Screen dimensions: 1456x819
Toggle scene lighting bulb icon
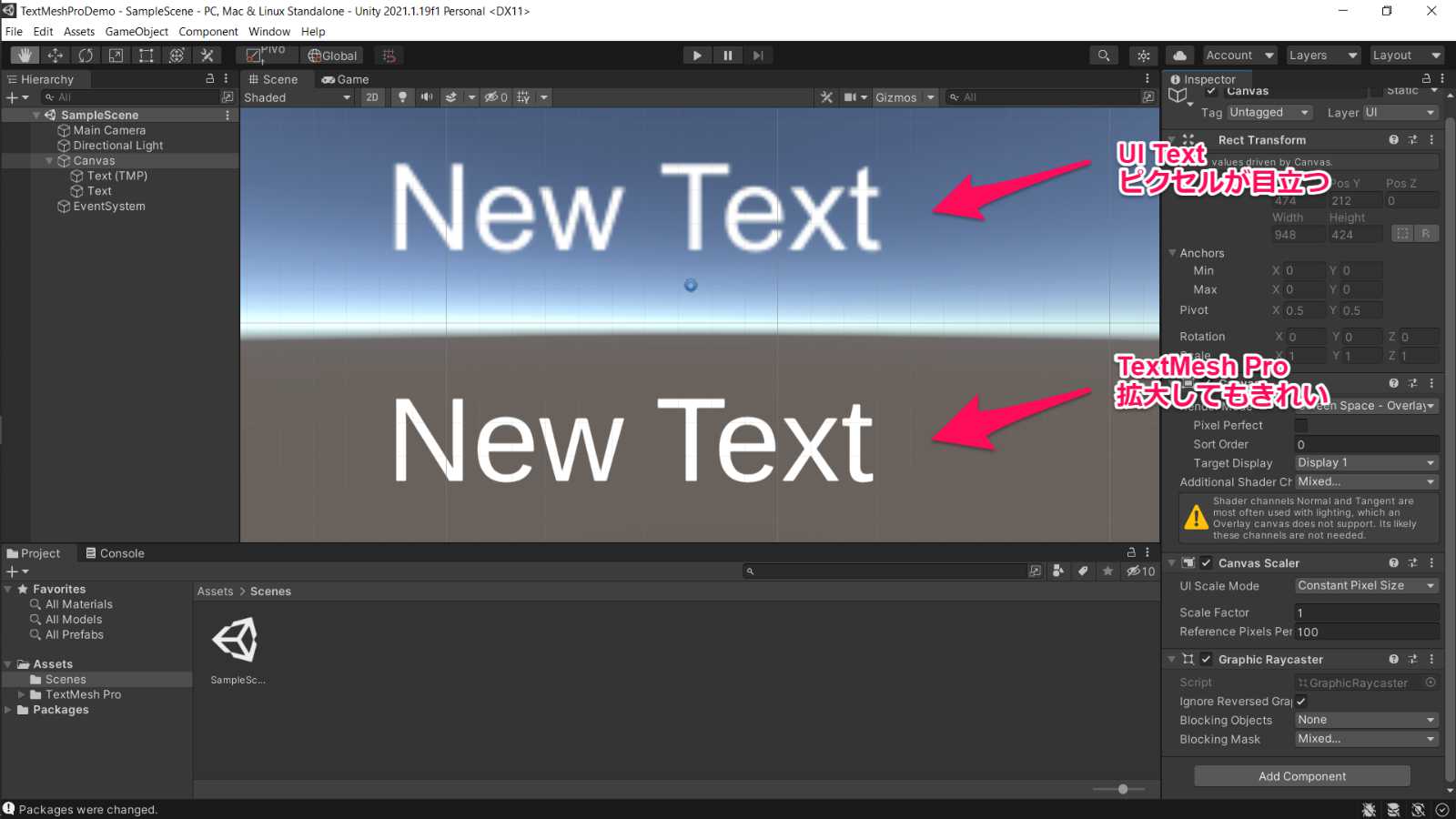(402, 97)
